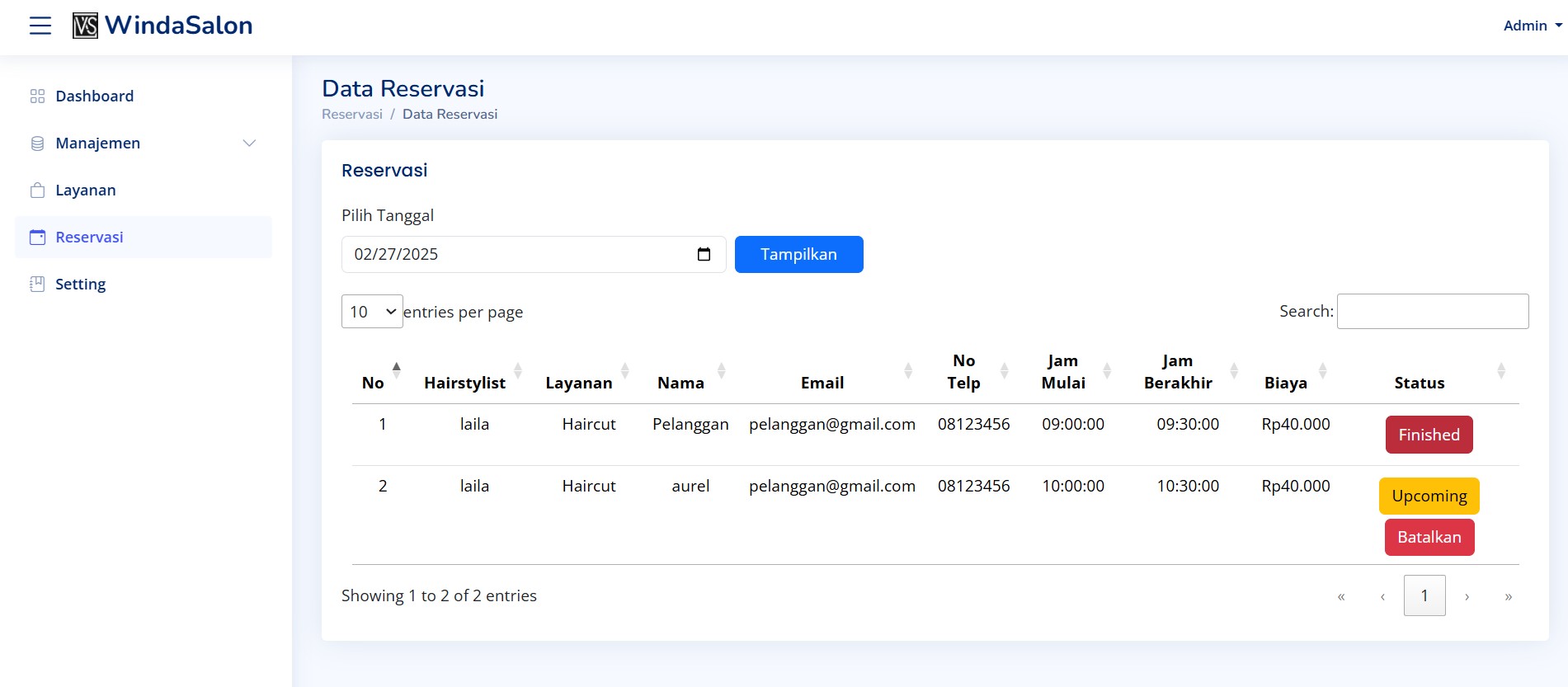
Task: Expand the Manajemen submenu chevron
Action: pyautogui.click(x=249, y=144)
